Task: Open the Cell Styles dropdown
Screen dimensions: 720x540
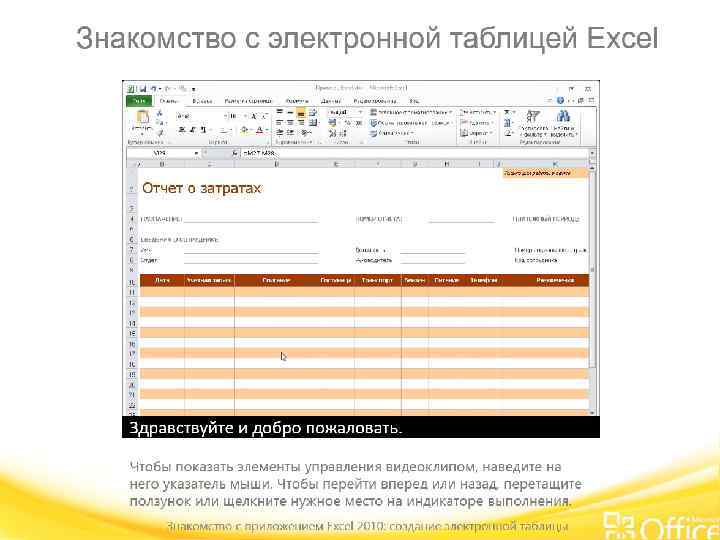Action: coord(392,133)
